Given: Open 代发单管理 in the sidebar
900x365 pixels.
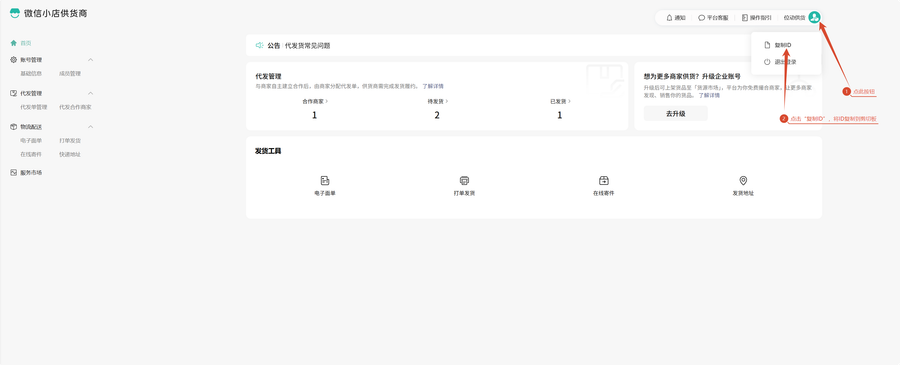Looking at the screenshot, I should pos(34,107).
